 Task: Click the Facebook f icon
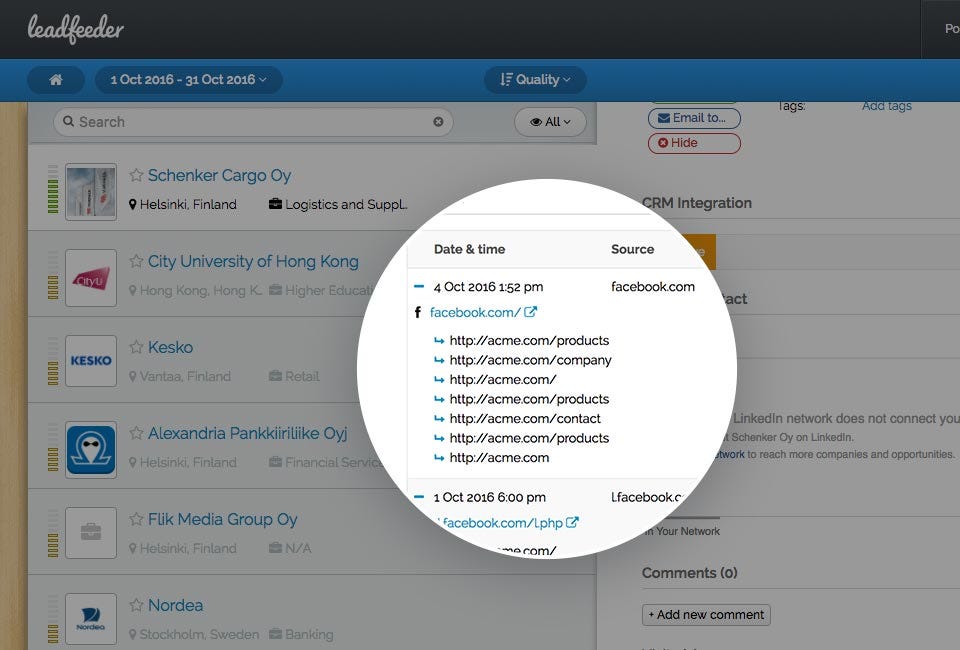[x=418, y=312]
